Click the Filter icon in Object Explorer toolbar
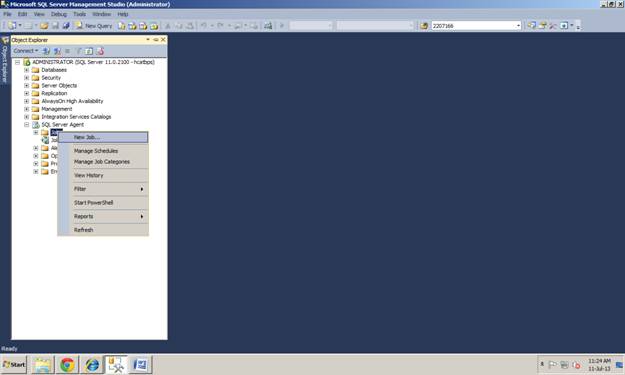This screenshot has height=375, width=625. (x=79, y=51)
